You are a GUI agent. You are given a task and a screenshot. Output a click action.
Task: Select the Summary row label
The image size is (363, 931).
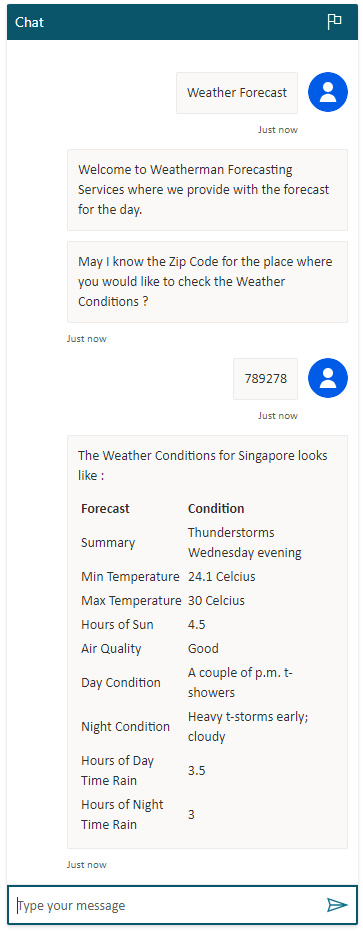pos(108,543)
